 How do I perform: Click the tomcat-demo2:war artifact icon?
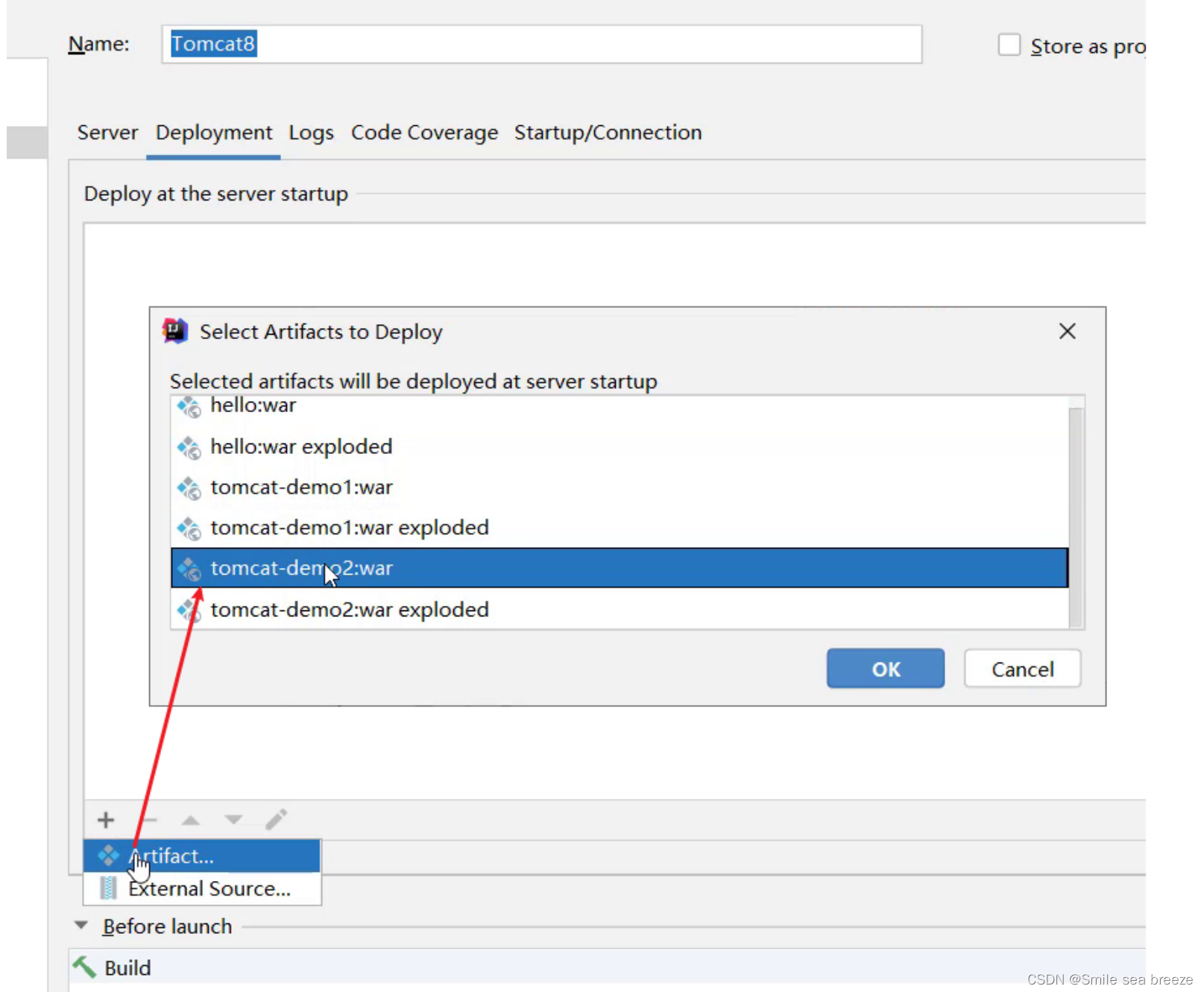(189, 569)
